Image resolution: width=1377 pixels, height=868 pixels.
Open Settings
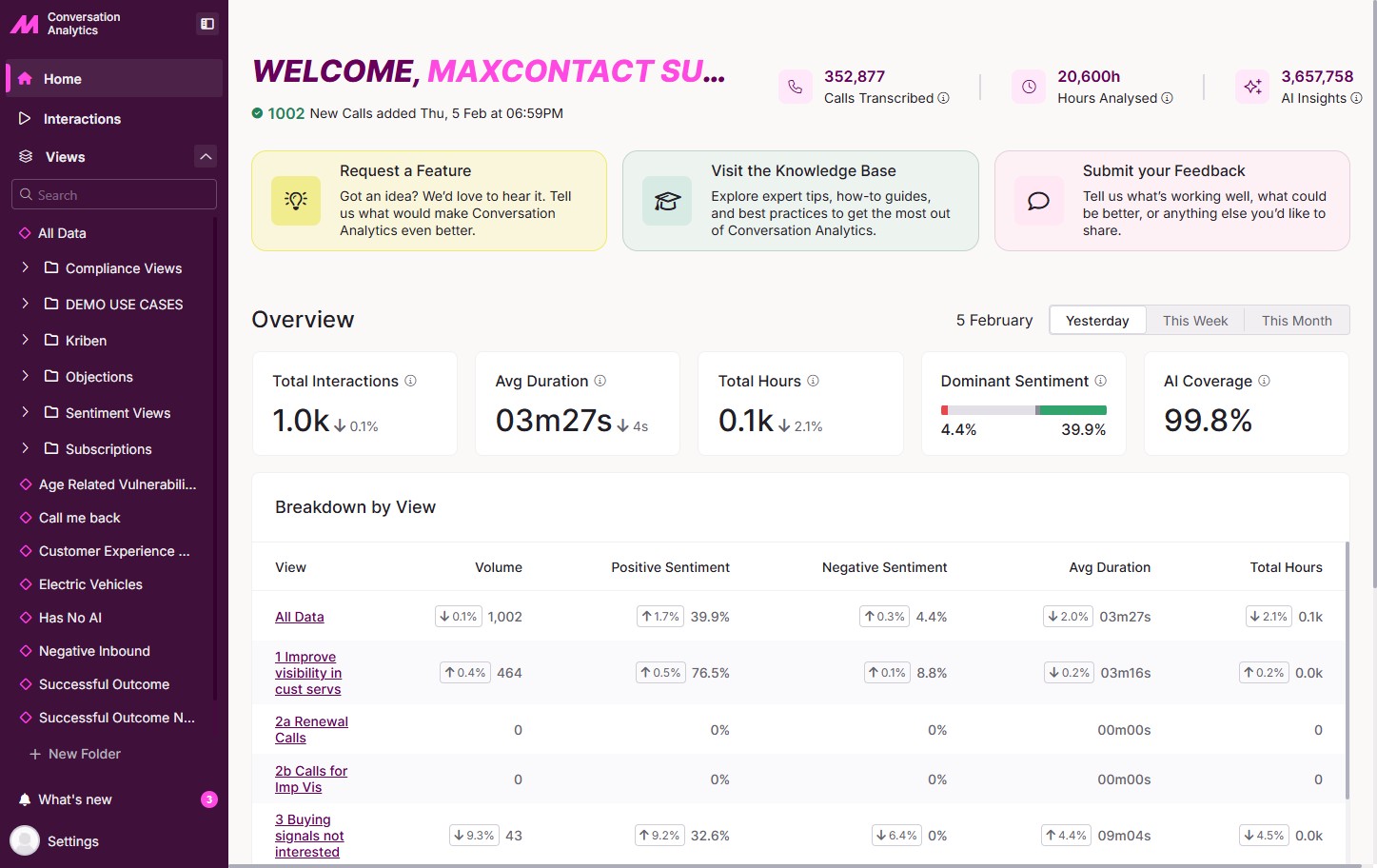pyautogui.click(x=73, y=841)
